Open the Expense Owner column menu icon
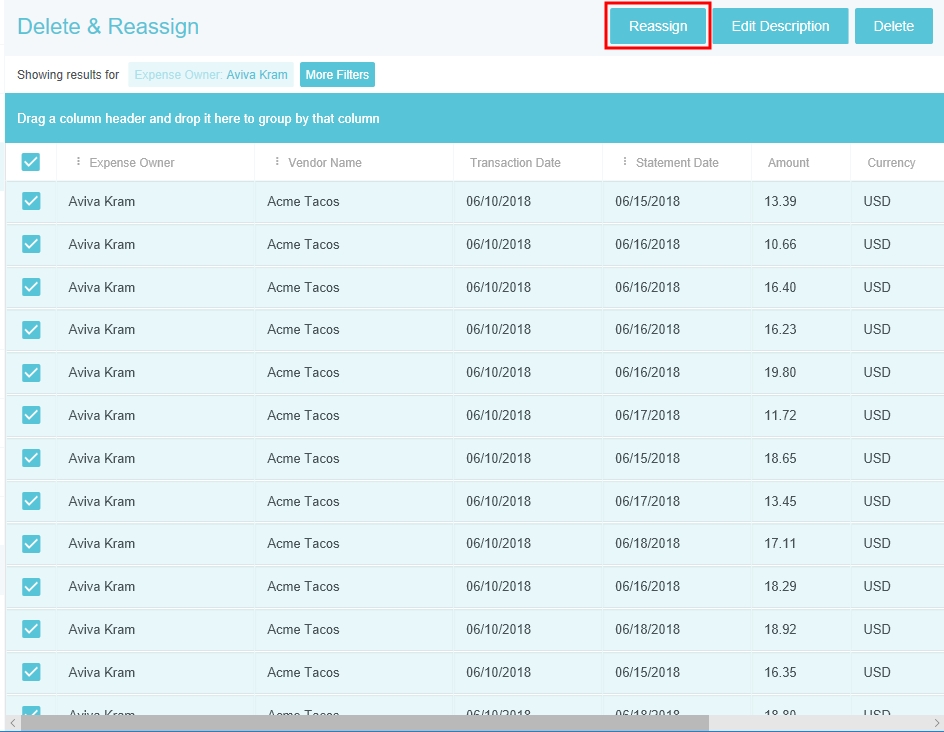Image resolution: width=944 pixels, height=732 pixels. point(79,162)
